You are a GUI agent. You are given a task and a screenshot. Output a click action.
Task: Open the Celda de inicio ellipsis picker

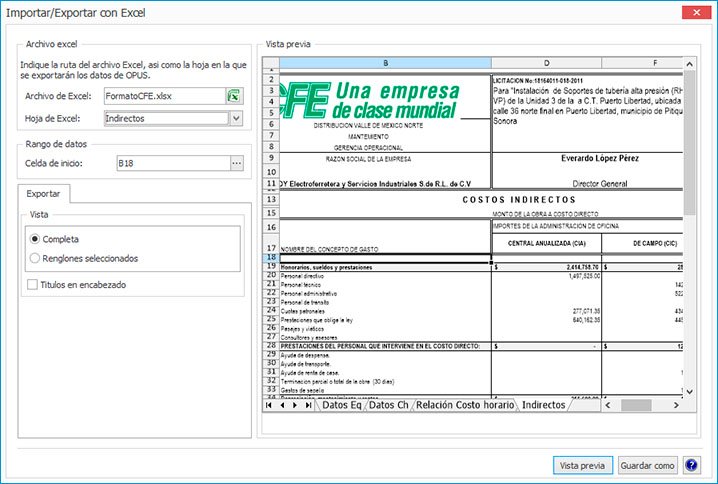[x=236, y=162]
